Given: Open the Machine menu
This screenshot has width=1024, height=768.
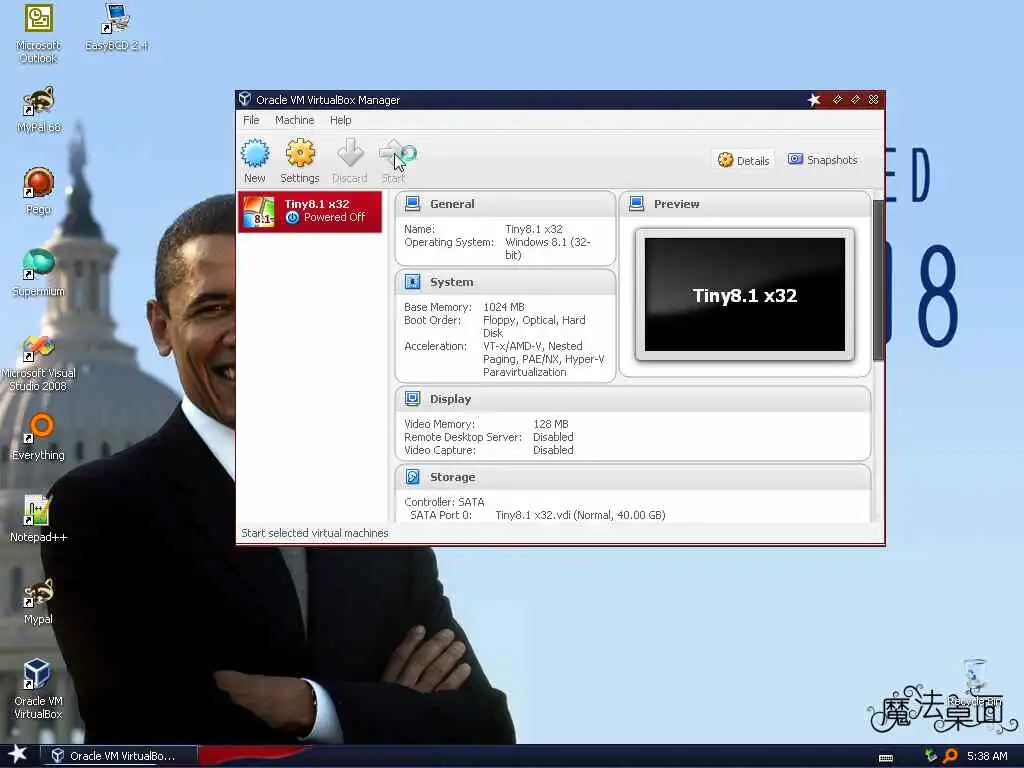Looking at the screenshot, I should [x=295, y=120].
